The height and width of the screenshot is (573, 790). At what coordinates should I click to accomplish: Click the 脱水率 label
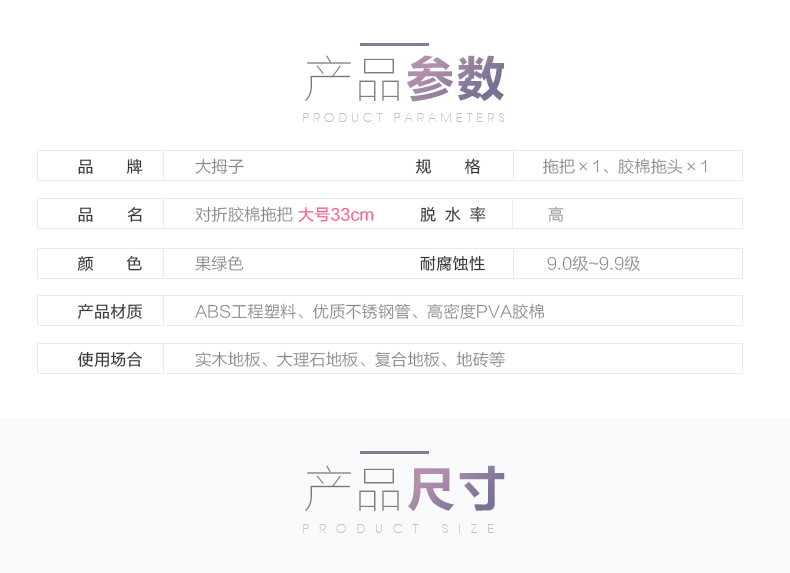click(452, 215)
